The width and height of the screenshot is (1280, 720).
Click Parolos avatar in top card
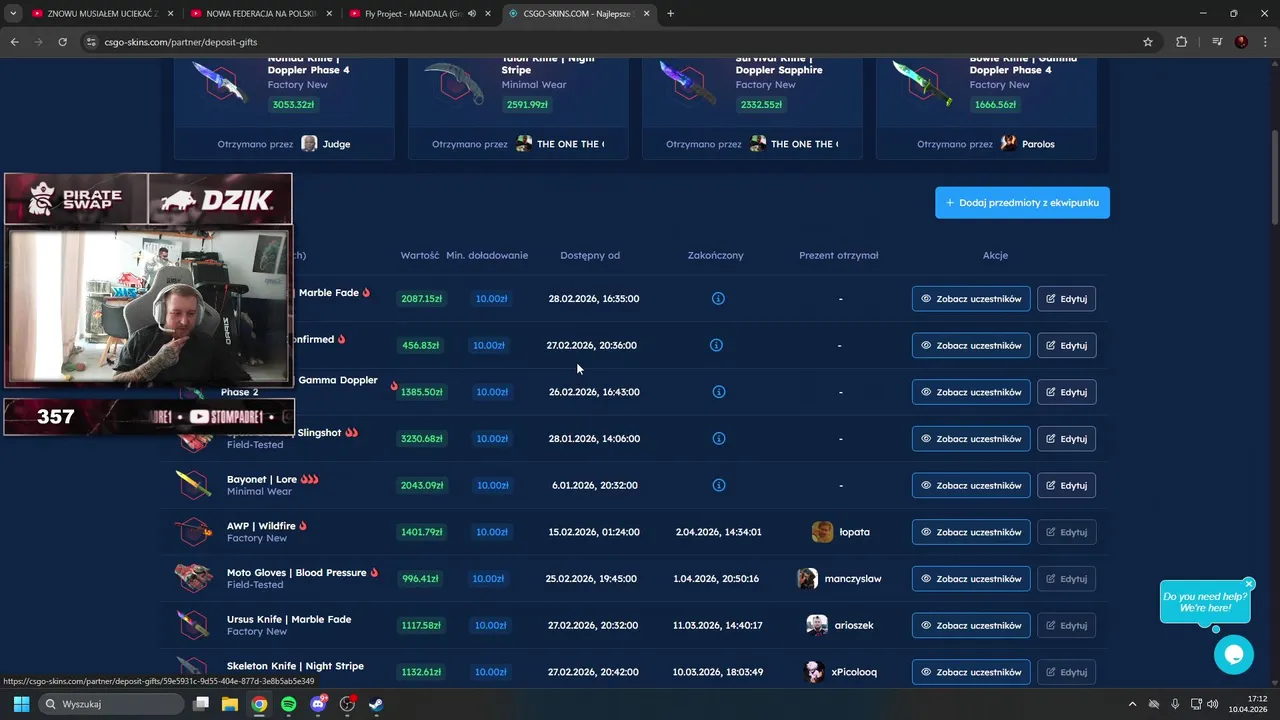(x=1009, y=144)
